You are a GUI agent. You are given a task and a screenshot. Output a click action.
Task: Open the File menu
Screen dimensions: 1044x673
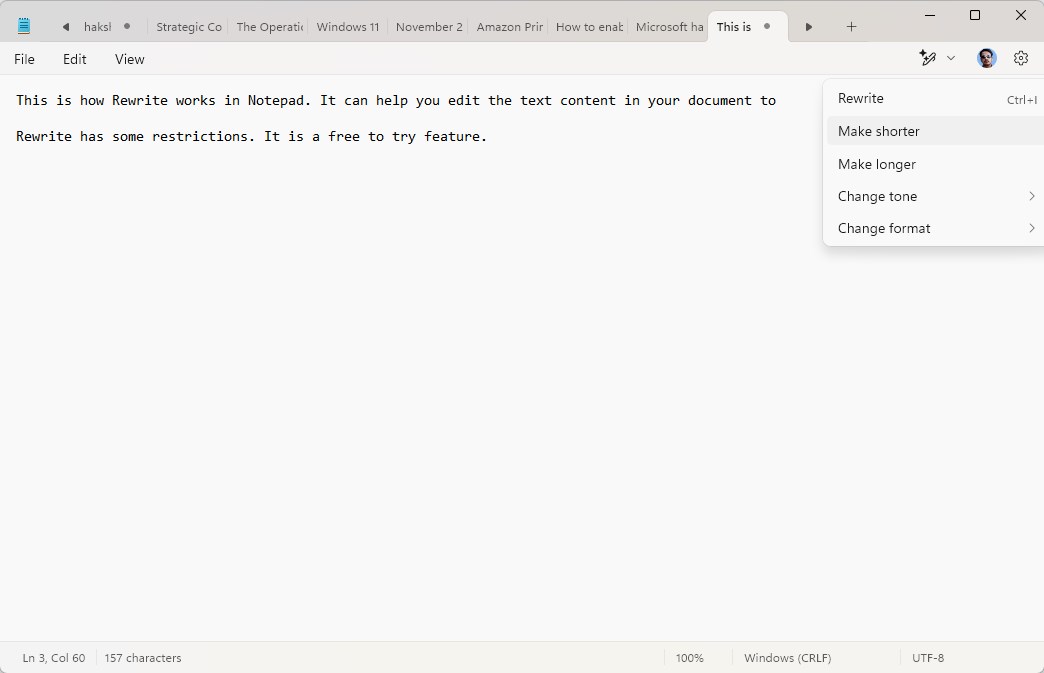pos(24,59)
